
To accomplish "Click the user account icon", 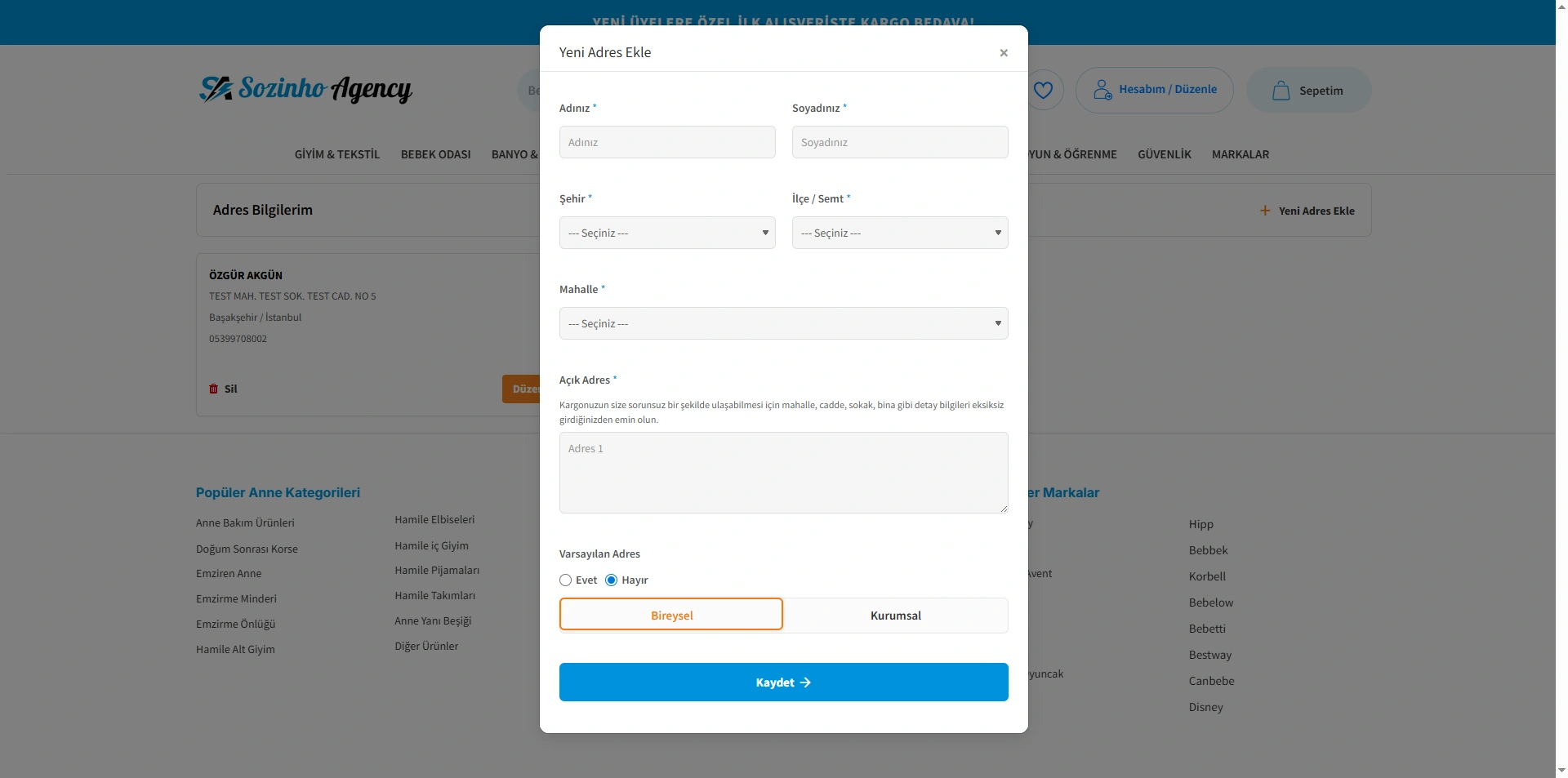I will pos(1102,90).
